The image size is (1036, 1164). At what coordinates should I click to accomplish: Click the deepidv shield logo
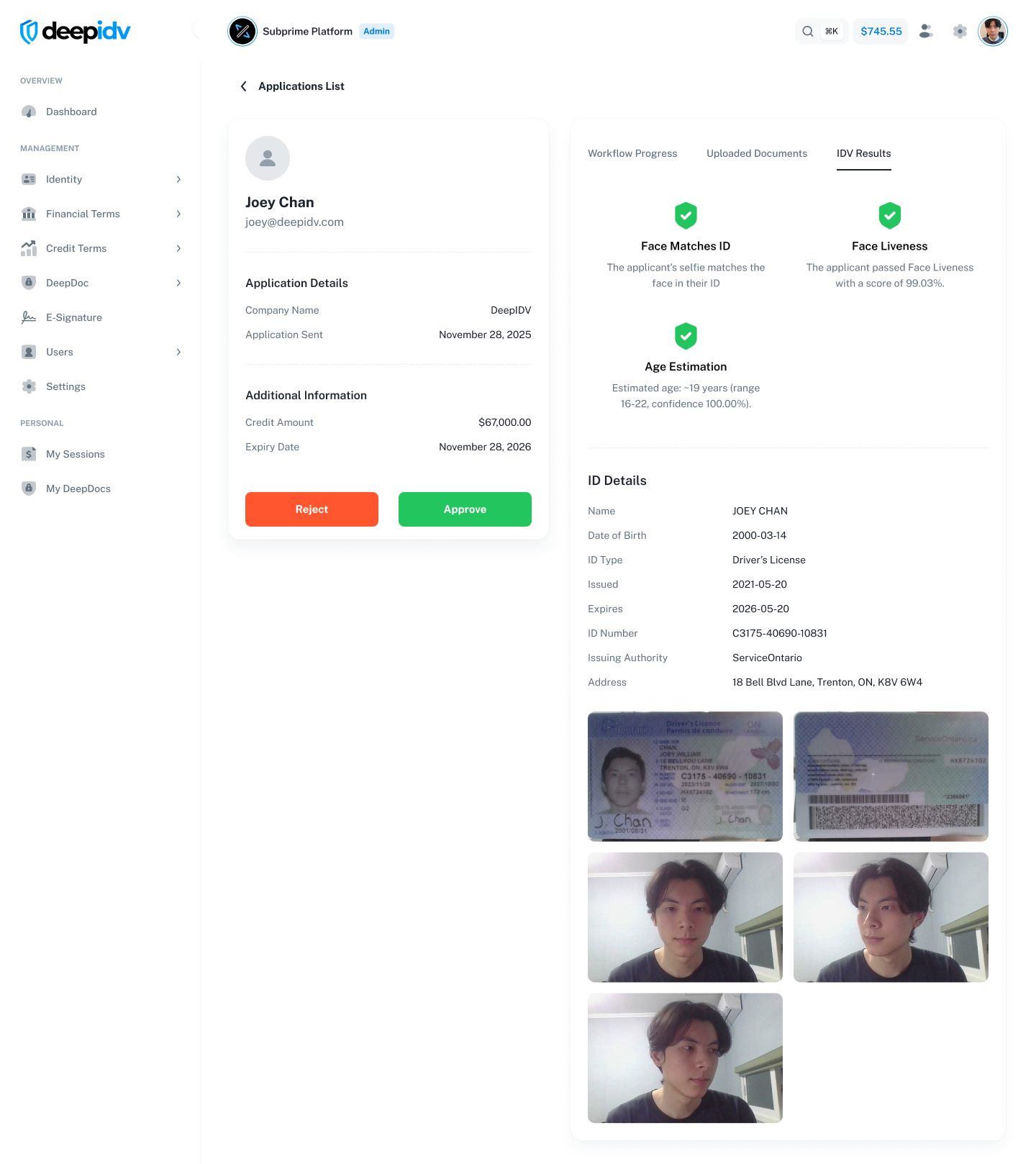pyautogui.click(x=29, y=32)
